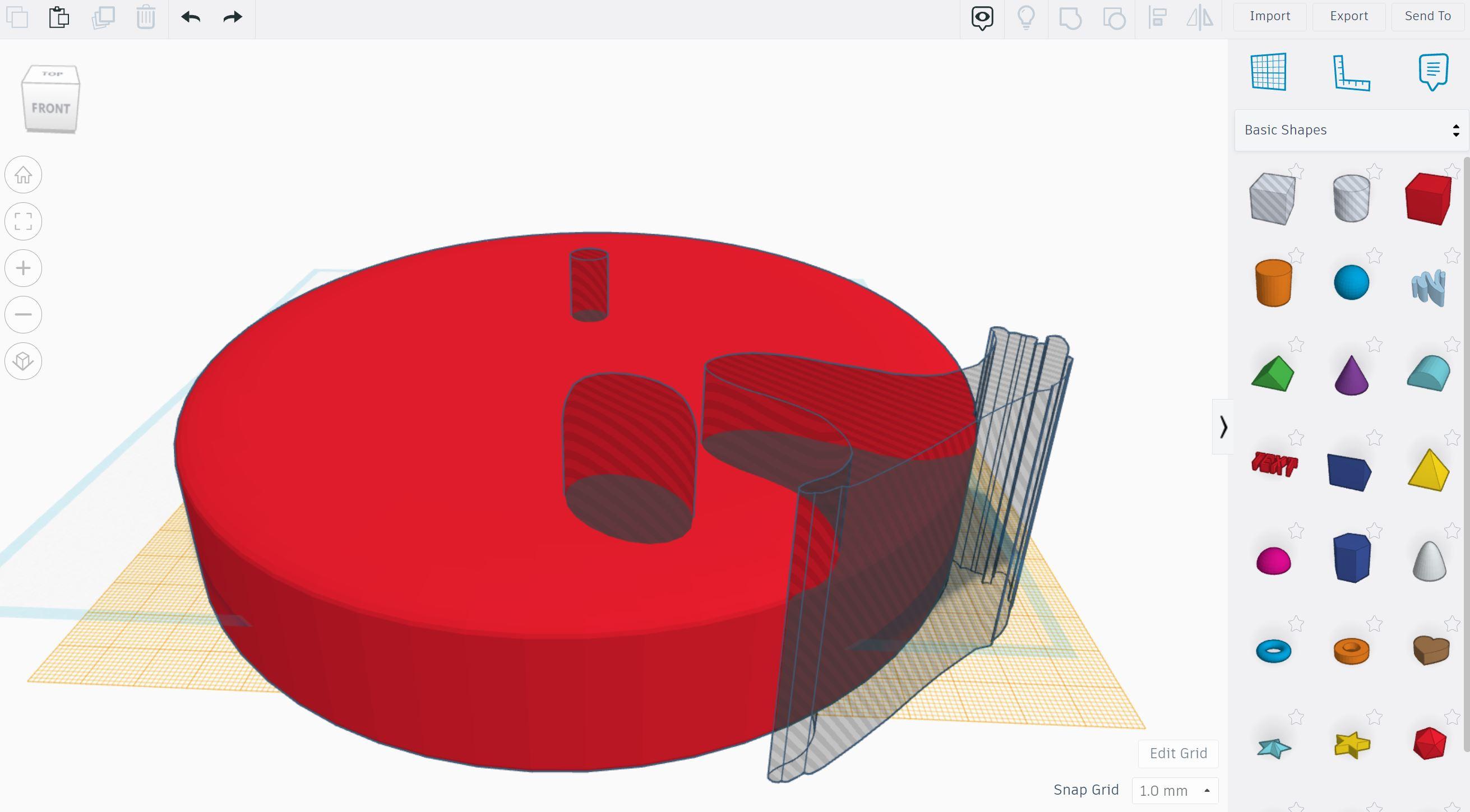Select the light blue thin Star shape
The image size is (1470, 812).
coord(1274,747)
